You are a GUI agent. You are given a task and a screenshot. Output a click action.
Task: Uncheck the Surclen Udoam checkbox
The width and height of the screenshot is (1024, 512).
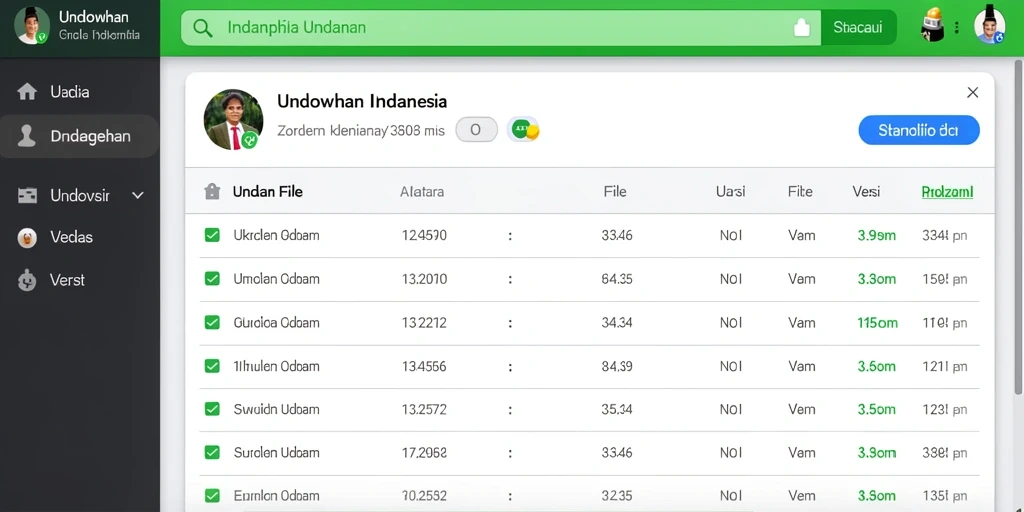tap(212, 452)
